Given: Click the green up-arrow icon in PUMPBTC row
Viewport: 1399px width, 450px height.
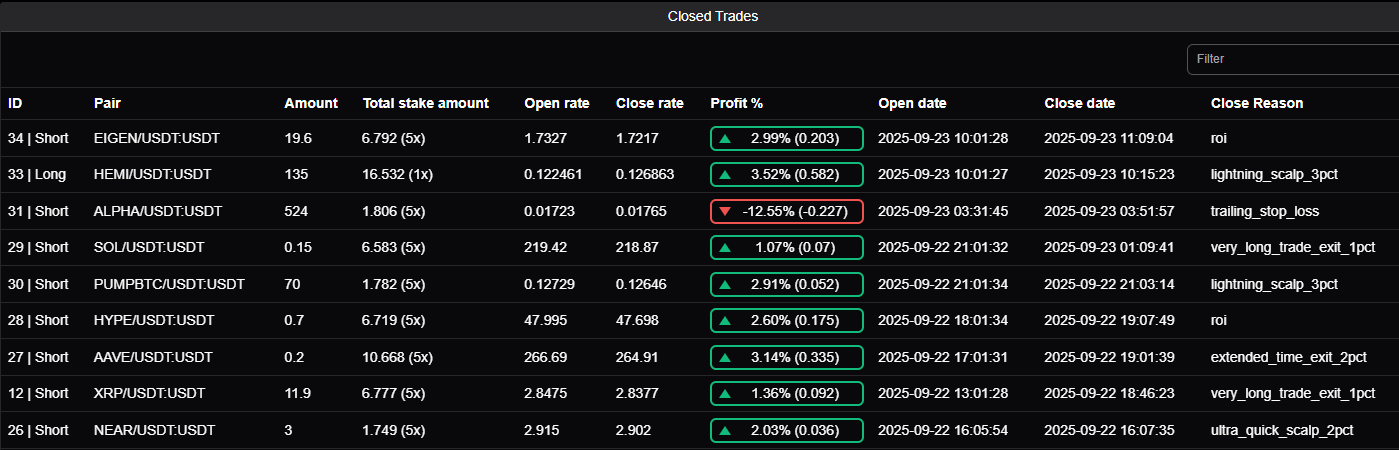Looking at the screenshot, I should 725,285.
